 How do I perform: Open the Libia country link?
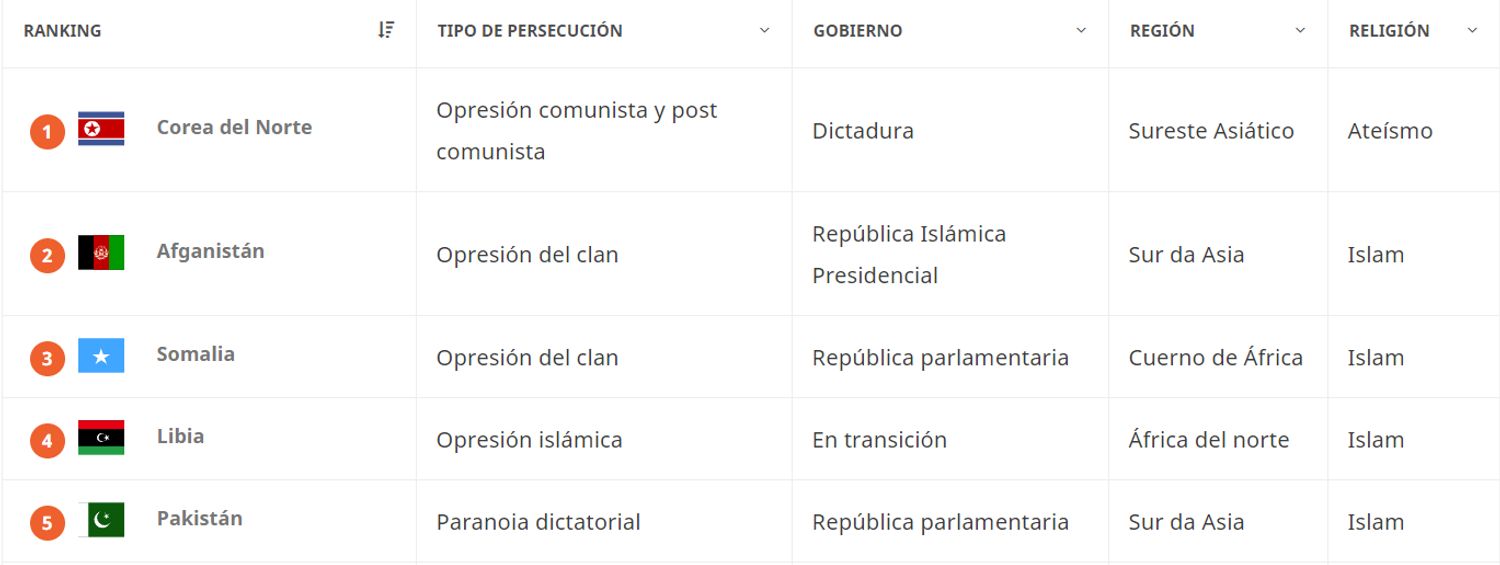click(180, 436)
